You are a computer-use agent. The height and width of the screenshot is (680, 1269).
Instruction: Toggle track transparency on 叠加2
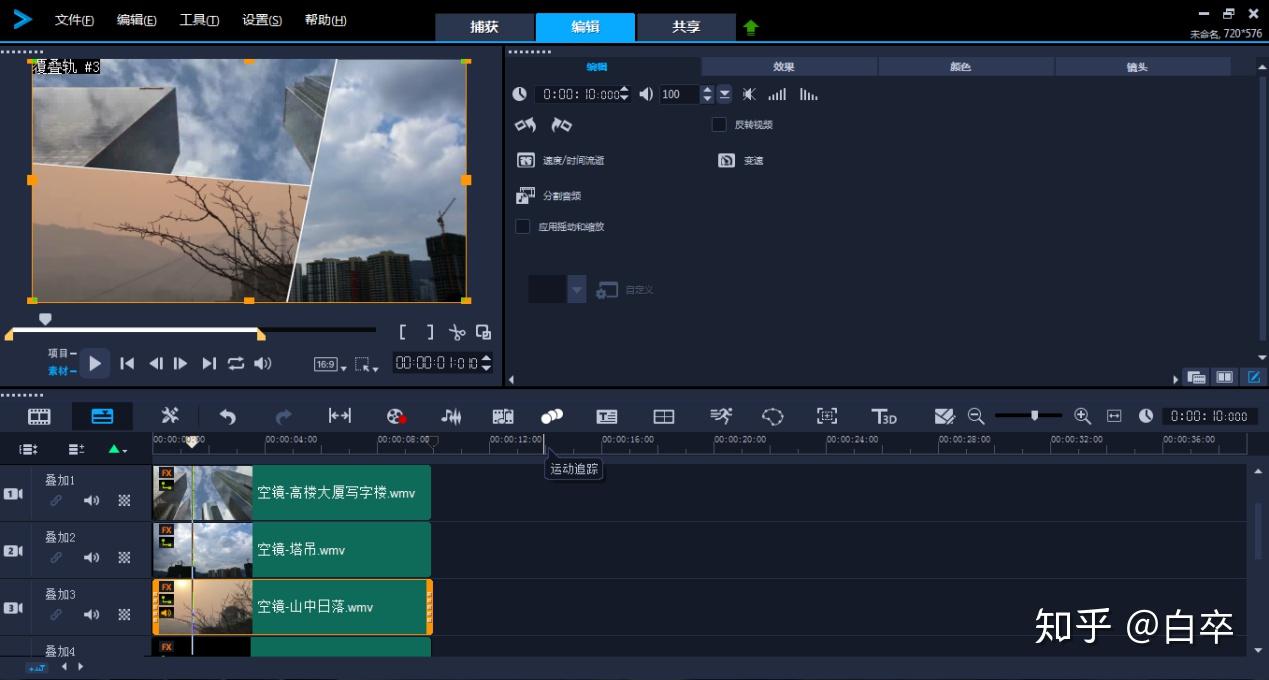click(x=124, y=557)
